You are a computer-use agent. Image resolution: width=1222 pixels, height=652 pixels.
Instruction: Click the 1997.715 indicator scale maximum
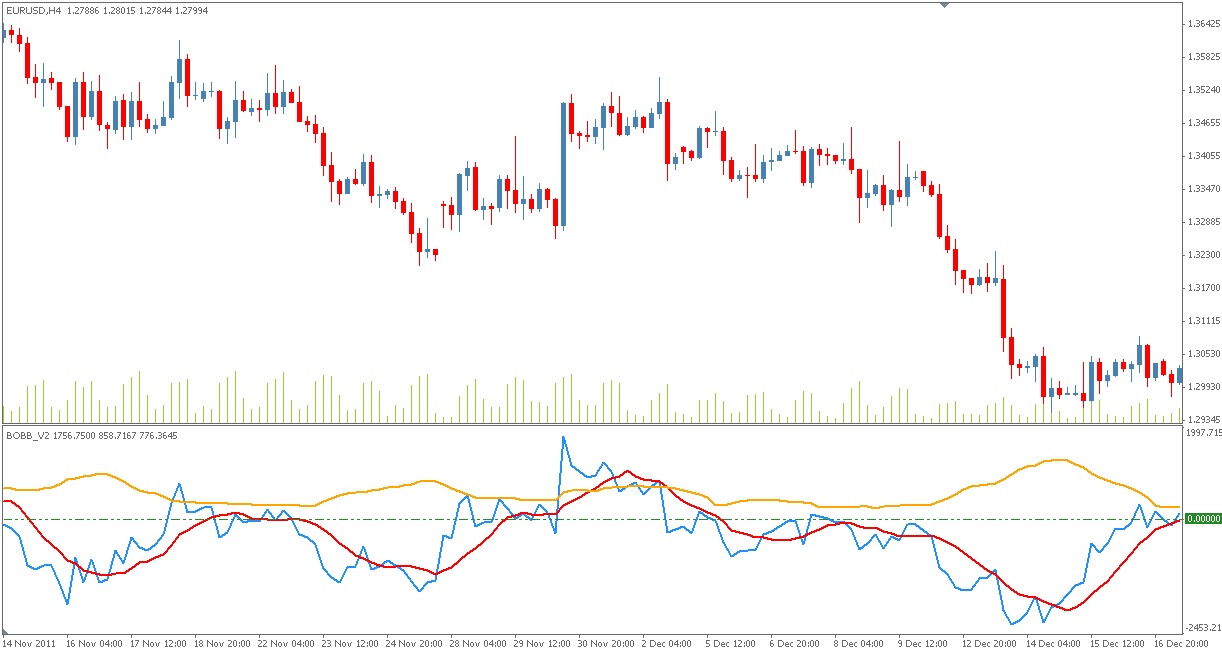coord(1203,433)
